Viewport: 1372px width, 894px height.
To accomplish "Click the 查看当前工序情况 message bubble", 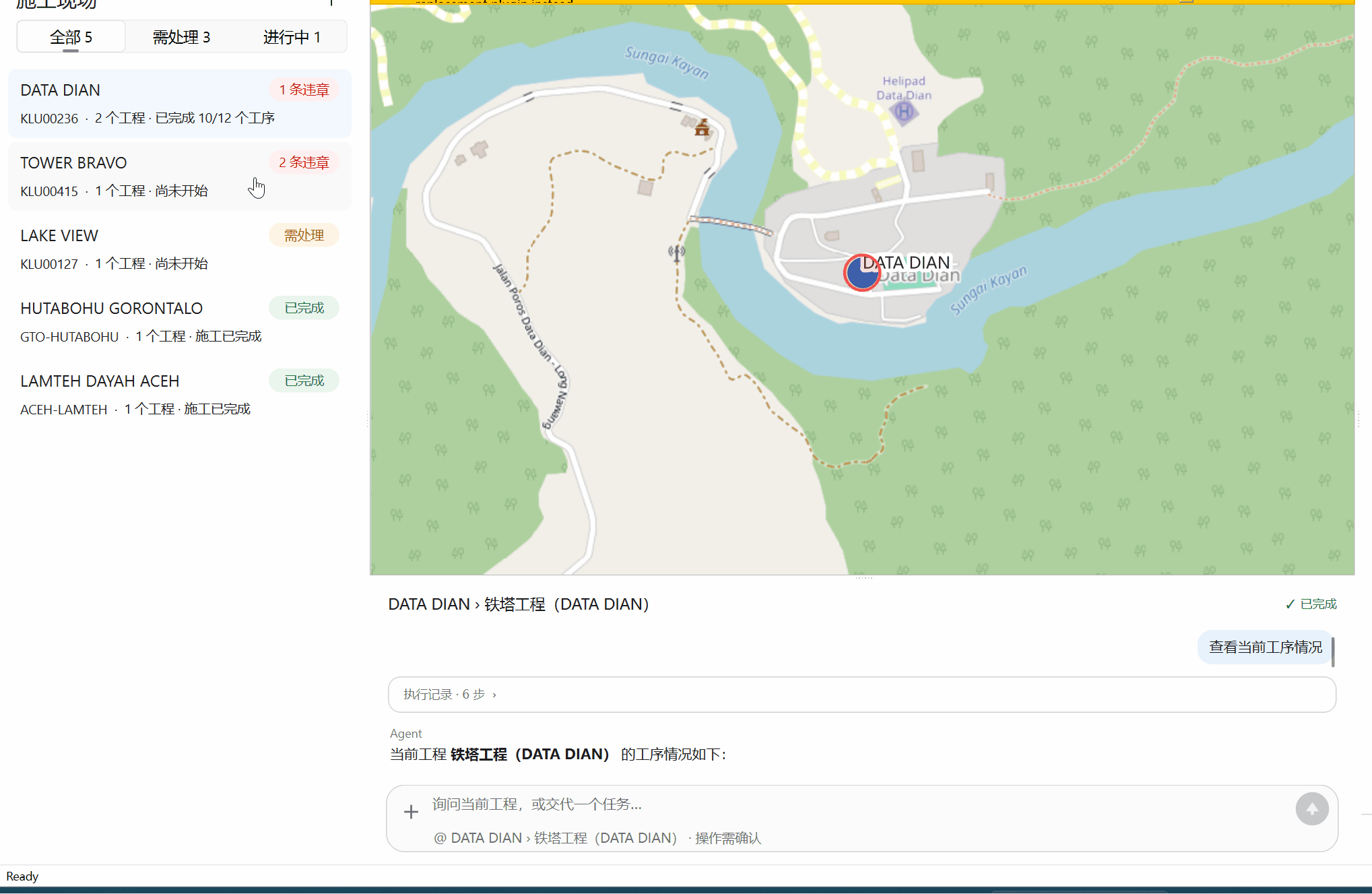I will point(1265,647).
